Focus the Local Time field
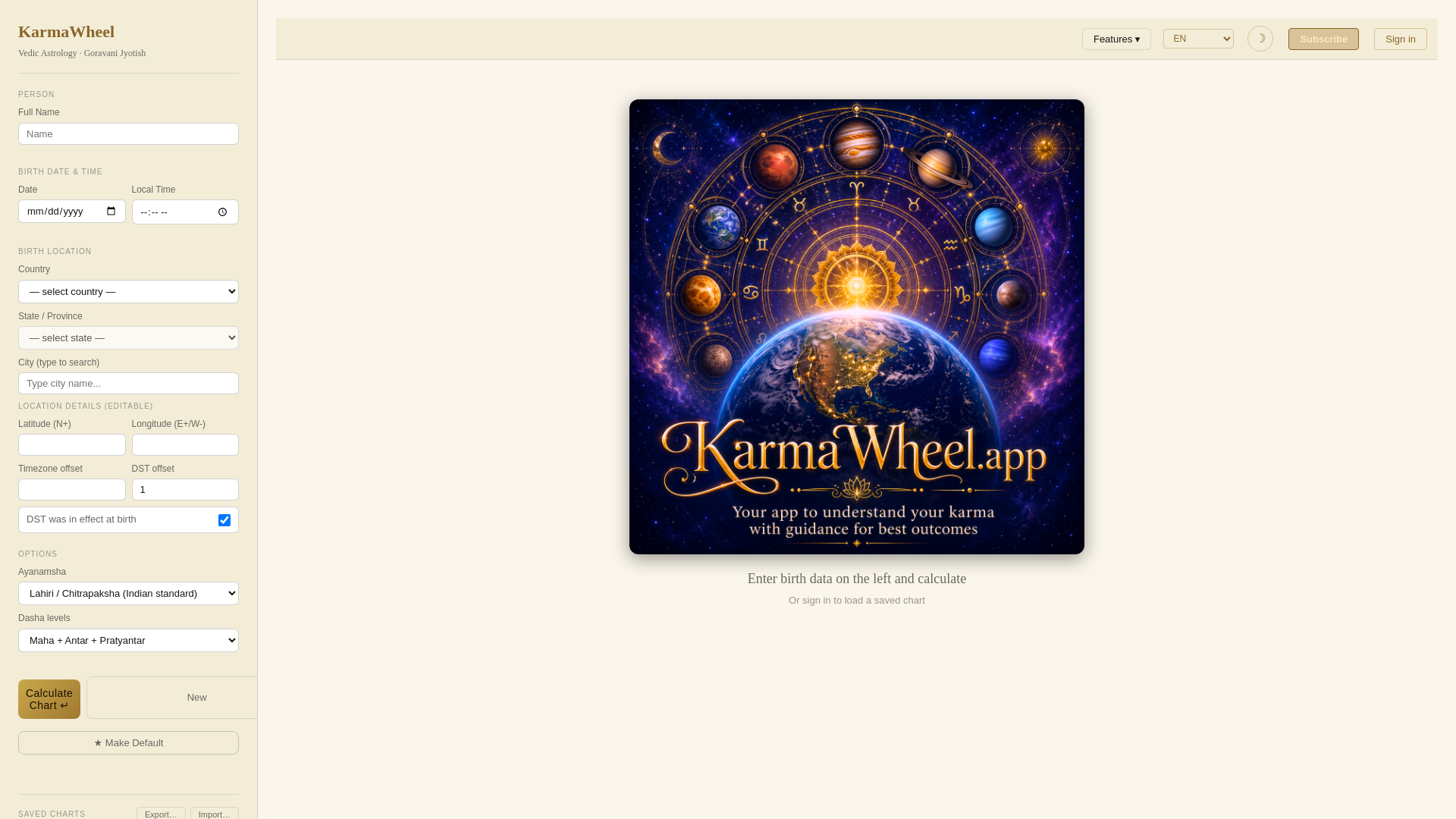 tap(185, 212)
